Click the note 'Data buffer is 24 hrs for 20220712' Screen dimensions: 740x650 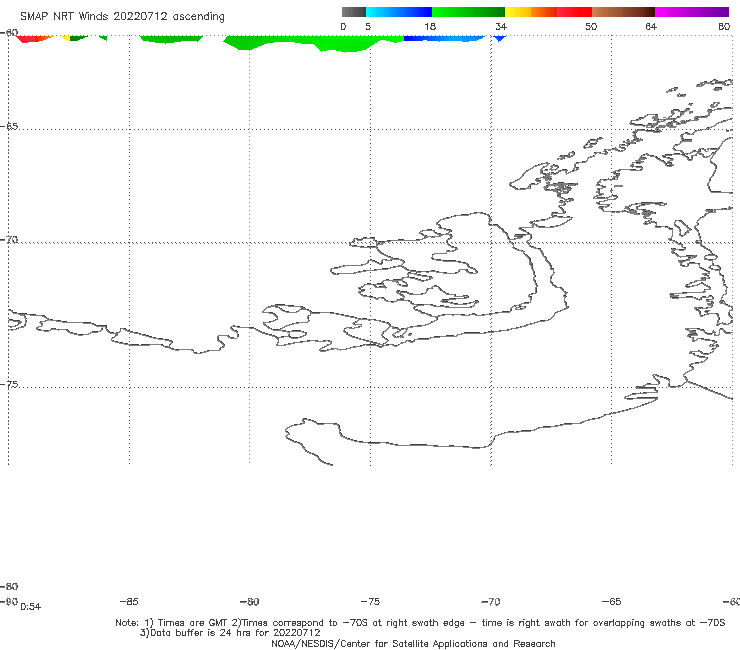click(230, 633)
